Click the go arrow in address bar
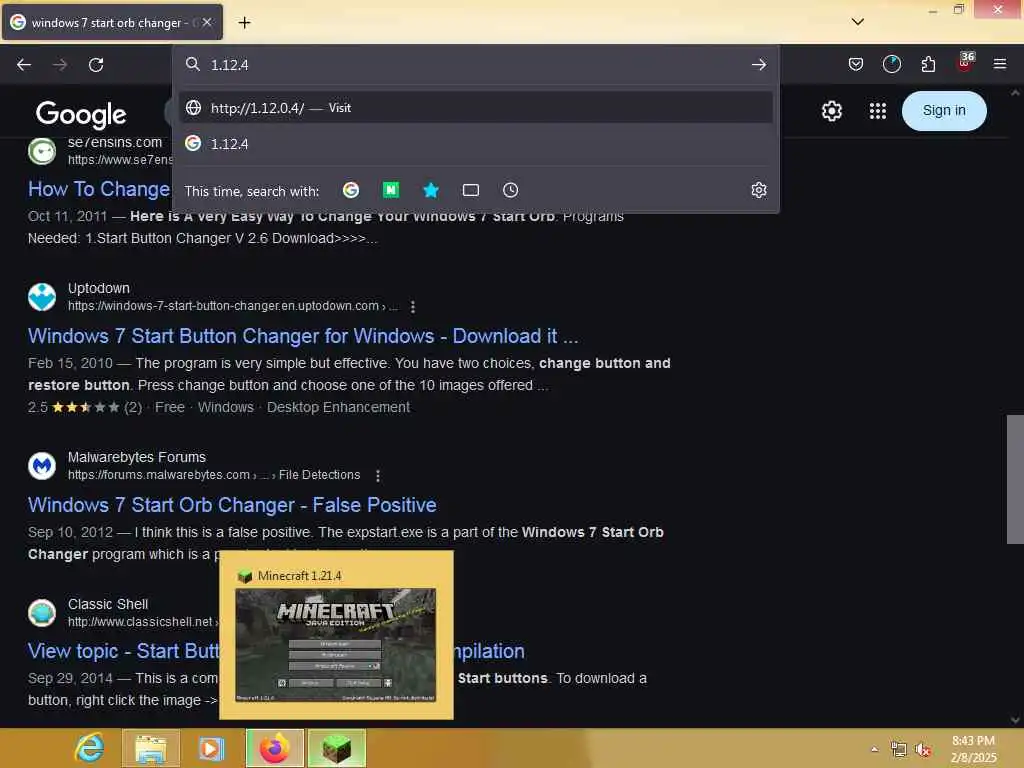The width and height of the screenshot is (1024, 768). pos(758,65)
